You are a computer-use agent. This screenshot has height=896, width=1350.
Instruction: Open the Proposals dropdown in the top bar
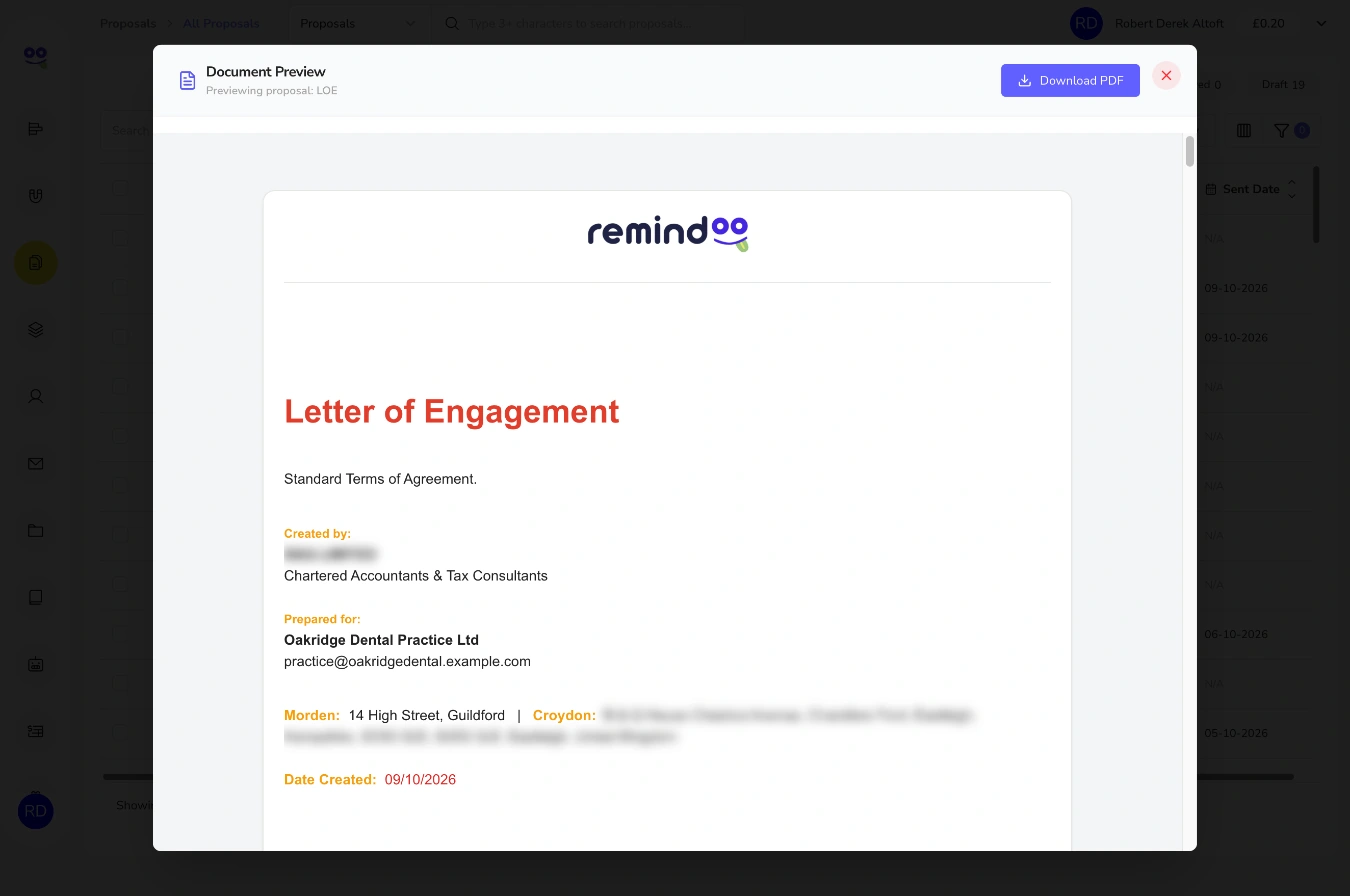pyautogui.click(x=359, y=23)
